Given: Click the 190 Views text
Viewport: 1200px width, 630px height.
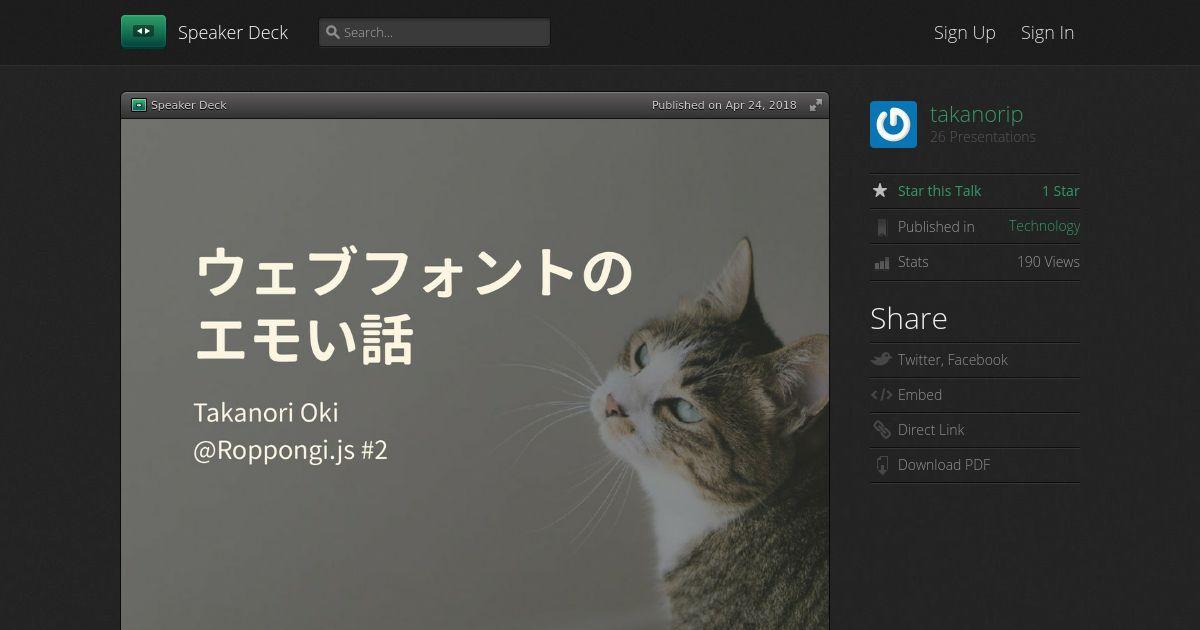Looking at the screenshot, I should [1048, 262].
